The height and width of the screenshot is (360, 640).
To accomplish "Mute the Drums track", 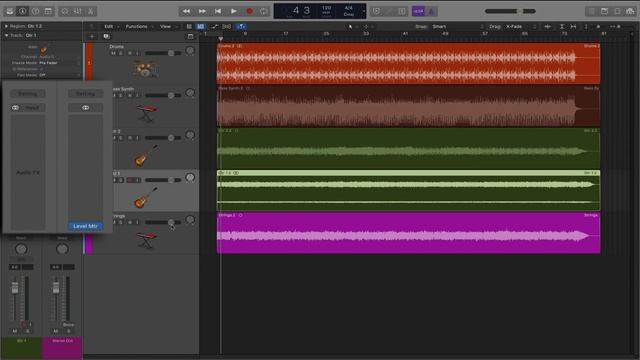I will [113, 53].
